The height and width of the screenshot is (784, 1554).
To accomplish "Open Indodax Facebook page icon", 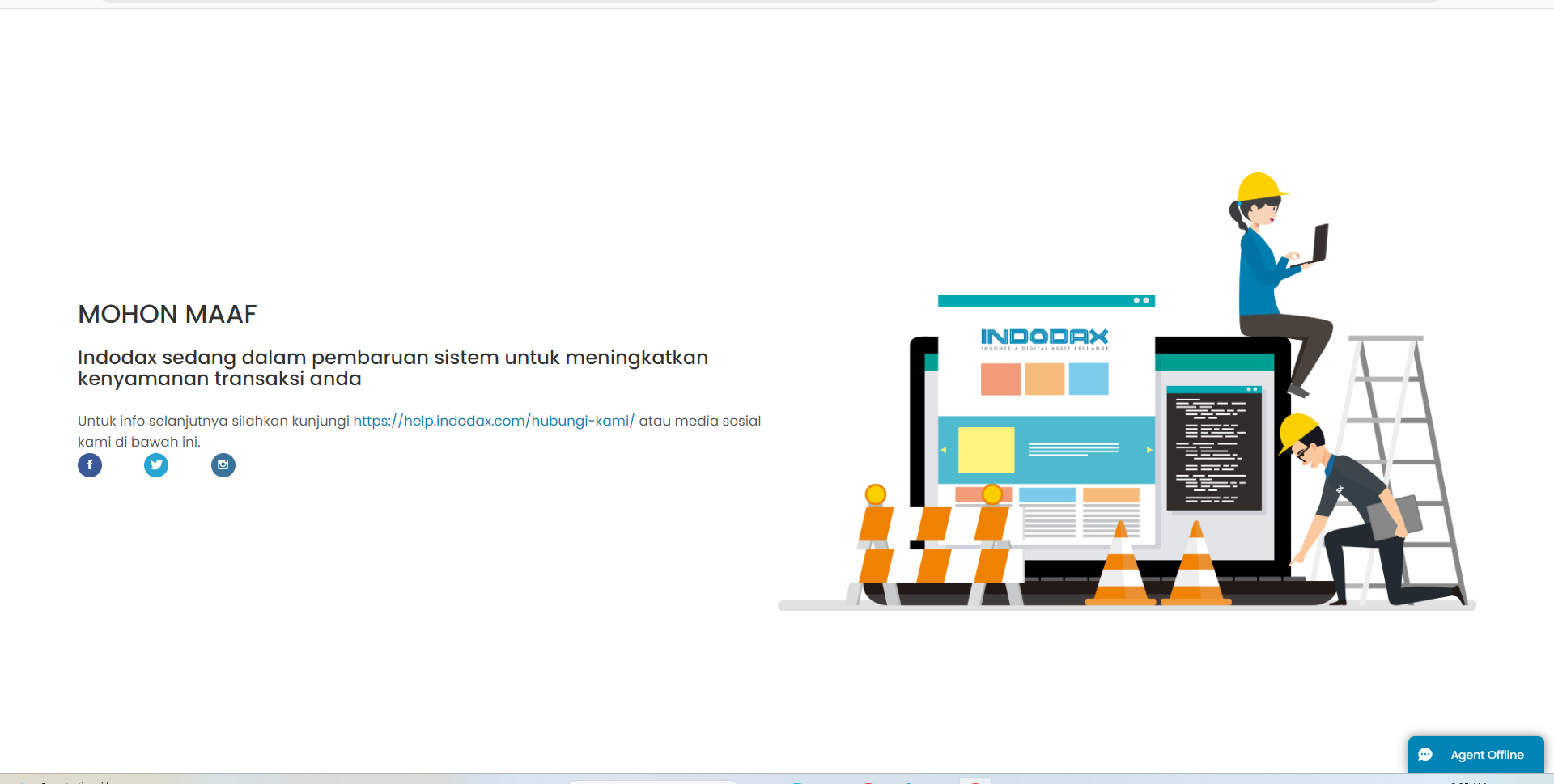I will tap(90, 465).
